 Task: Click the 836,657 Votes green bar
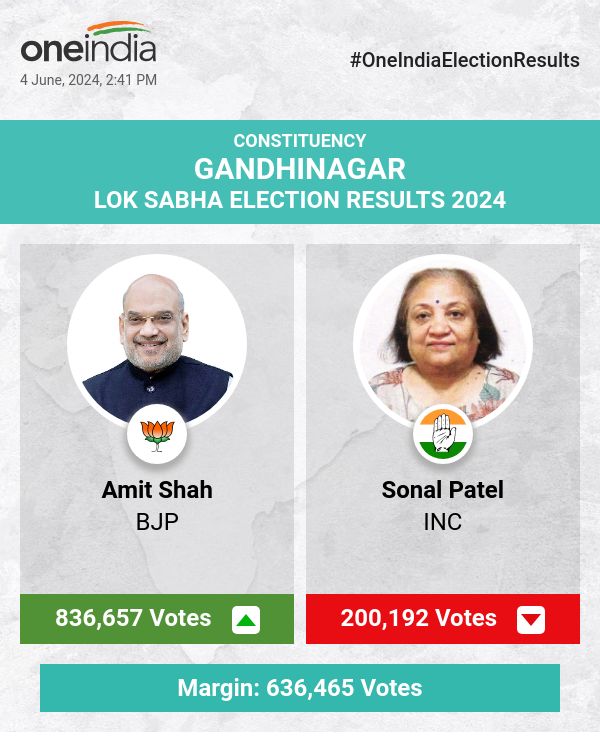click(x=134, y=618)
